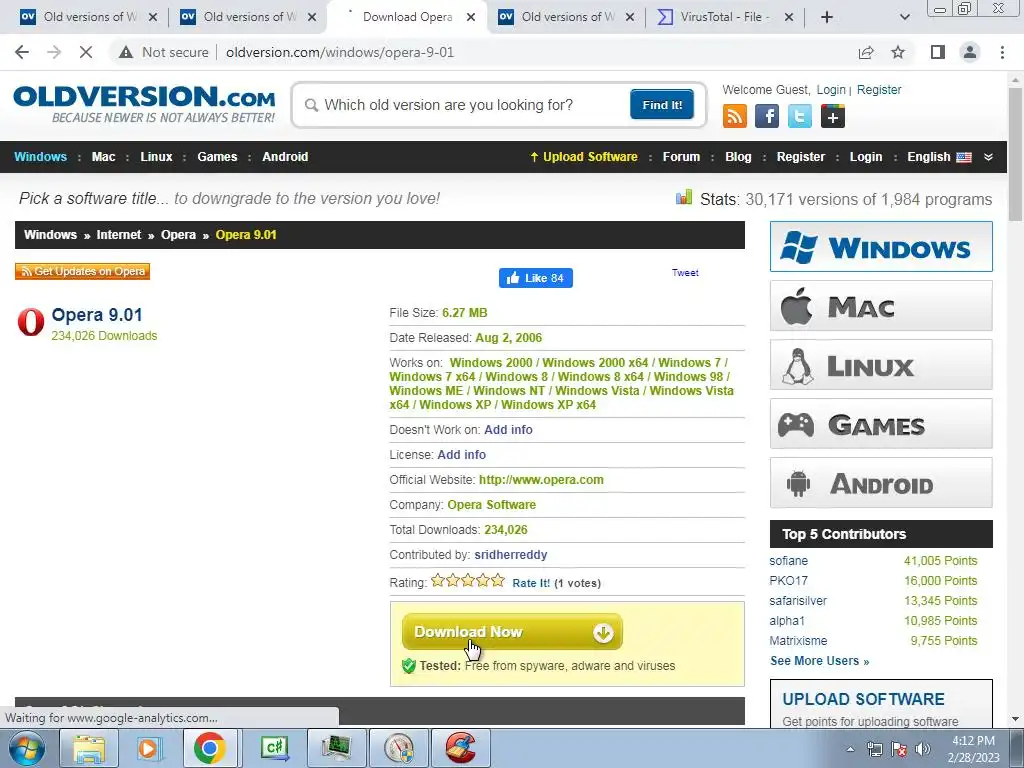Click the sofiane contributor name
The height and width of the screenshot is (768, 1024).
pyautogui.click(x=788, y=561)
